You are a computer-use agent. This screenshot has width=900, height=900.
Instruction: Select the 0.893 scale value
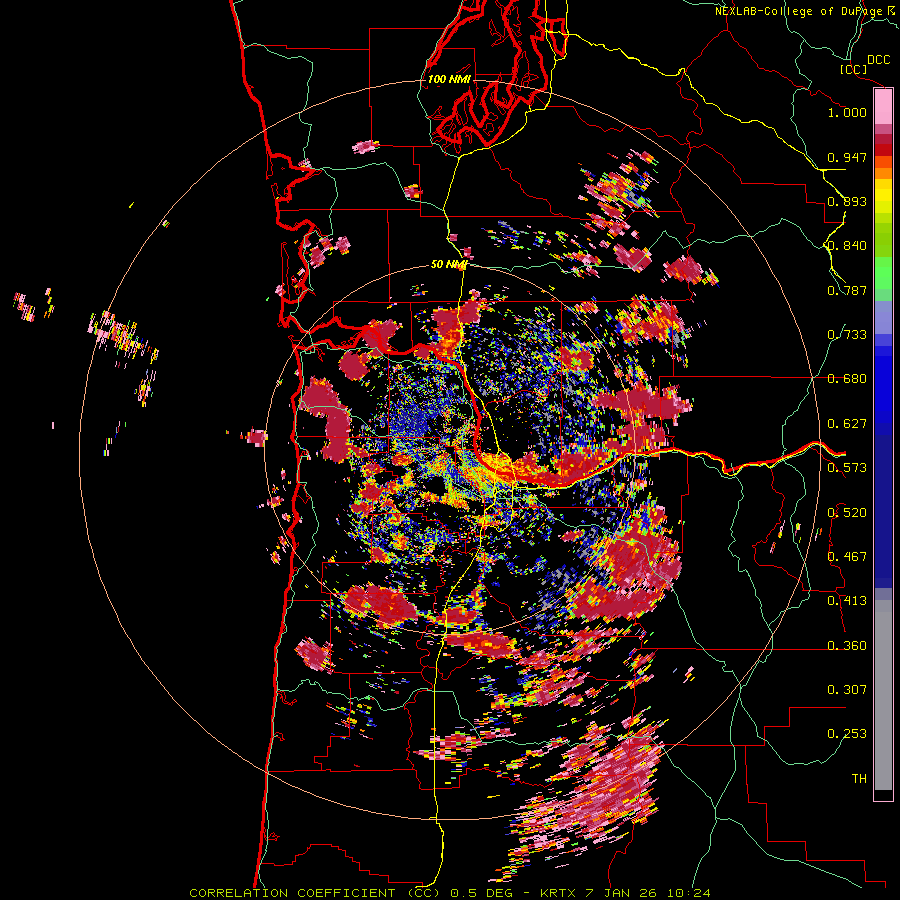[847, 201]
